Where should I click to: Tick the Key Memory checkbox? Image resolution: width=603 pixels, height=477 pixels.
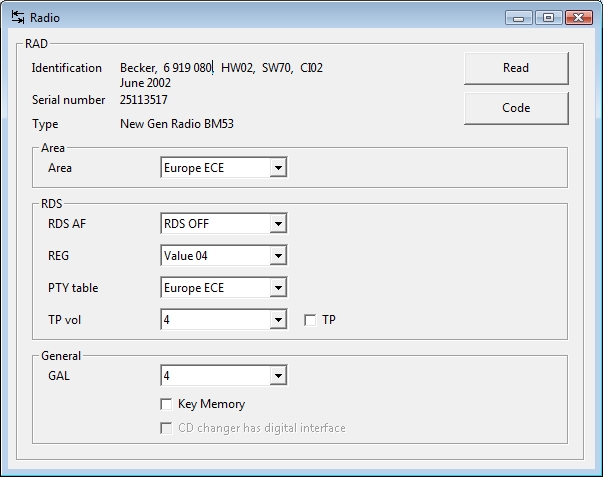coord(166,404)
